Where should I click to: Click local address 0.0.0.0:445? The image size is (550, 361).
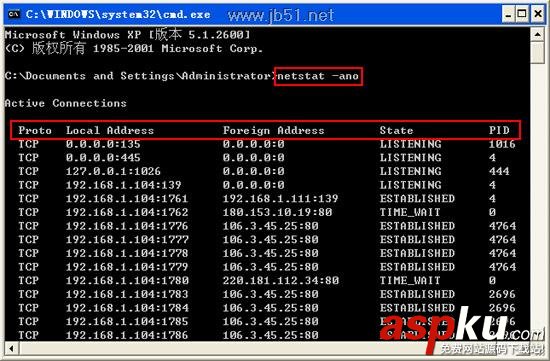(103, 158)
